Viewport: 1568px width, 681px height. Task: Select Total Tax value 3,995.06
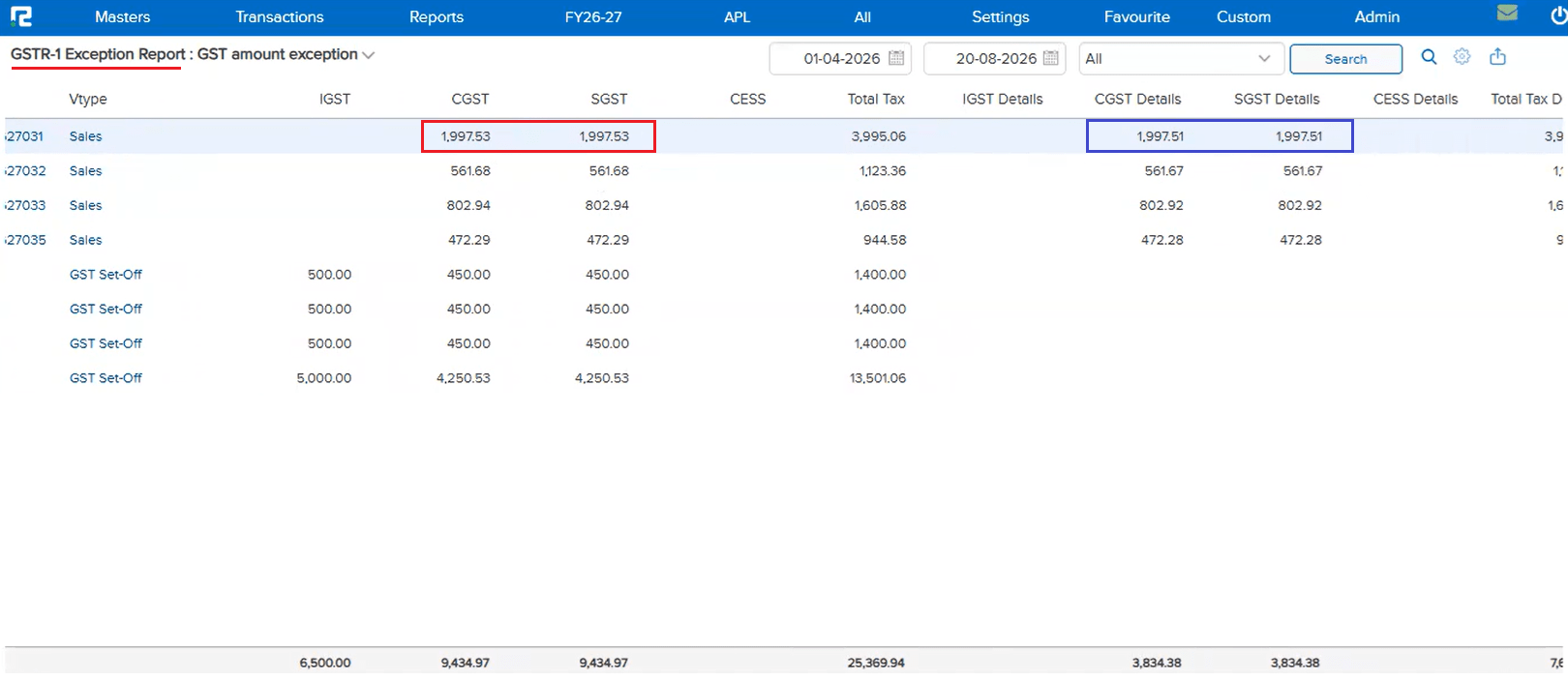coord(879,136)
